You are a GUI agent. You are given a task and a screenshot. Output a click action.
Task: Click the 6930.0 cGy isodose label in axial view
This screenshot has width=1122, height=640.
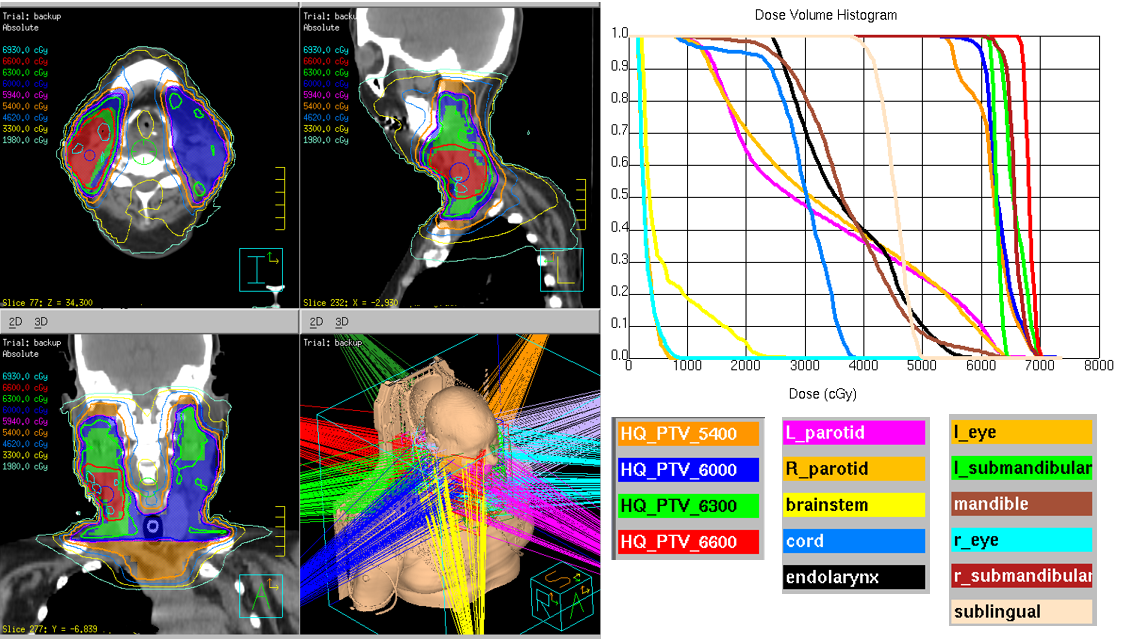tap(26, 48)
